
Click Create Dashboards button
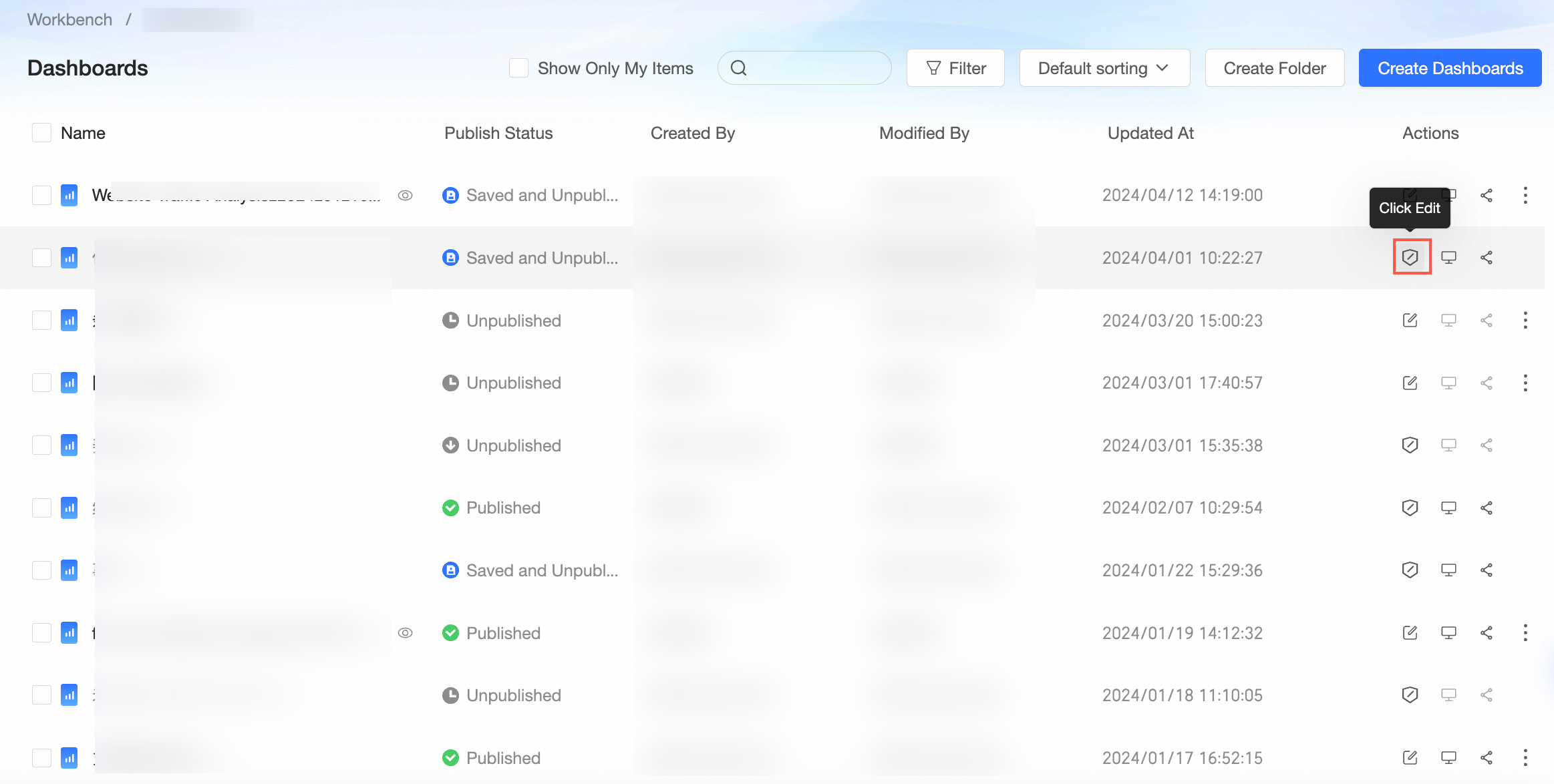click(1450, 68)
